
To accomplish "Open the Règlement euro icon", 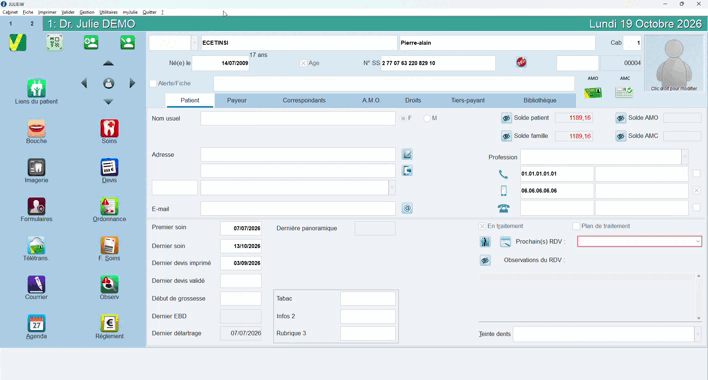I will point(109,324).
